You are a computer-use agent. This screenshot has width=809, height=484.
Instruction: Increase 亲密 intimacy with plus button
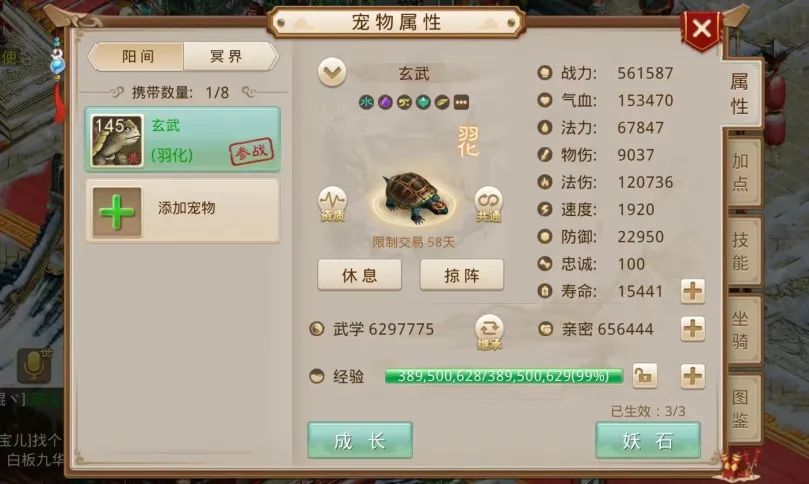click(x=692, y=329)
